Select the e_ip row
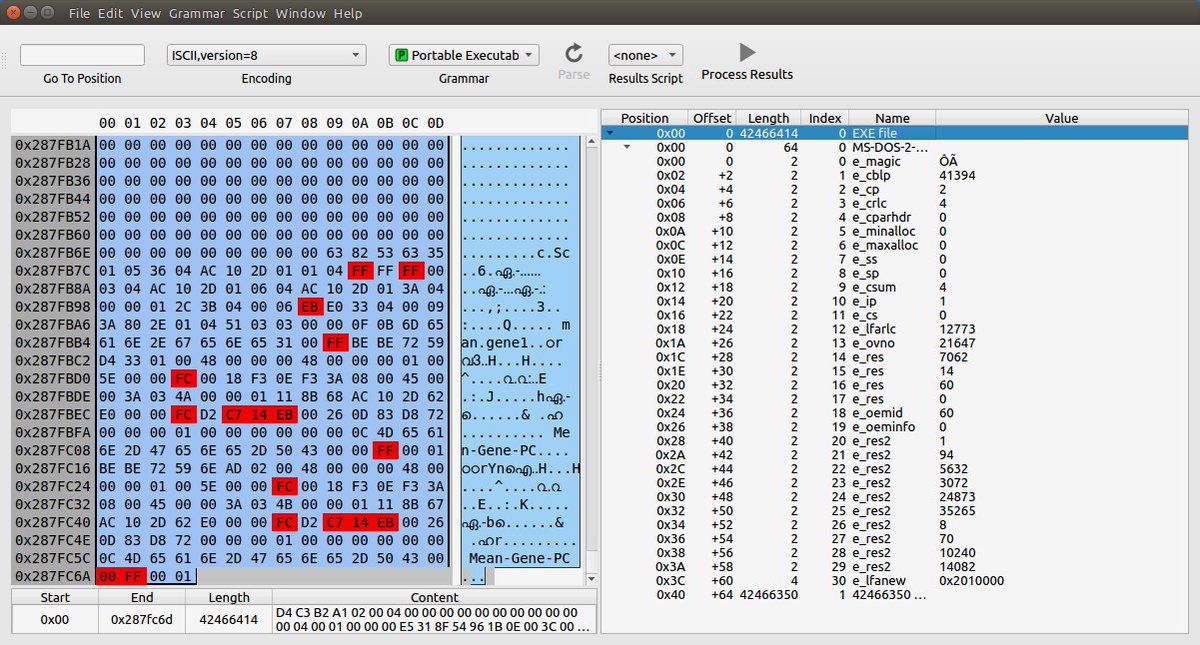1200x645 pixels. [x=895, y=301]
